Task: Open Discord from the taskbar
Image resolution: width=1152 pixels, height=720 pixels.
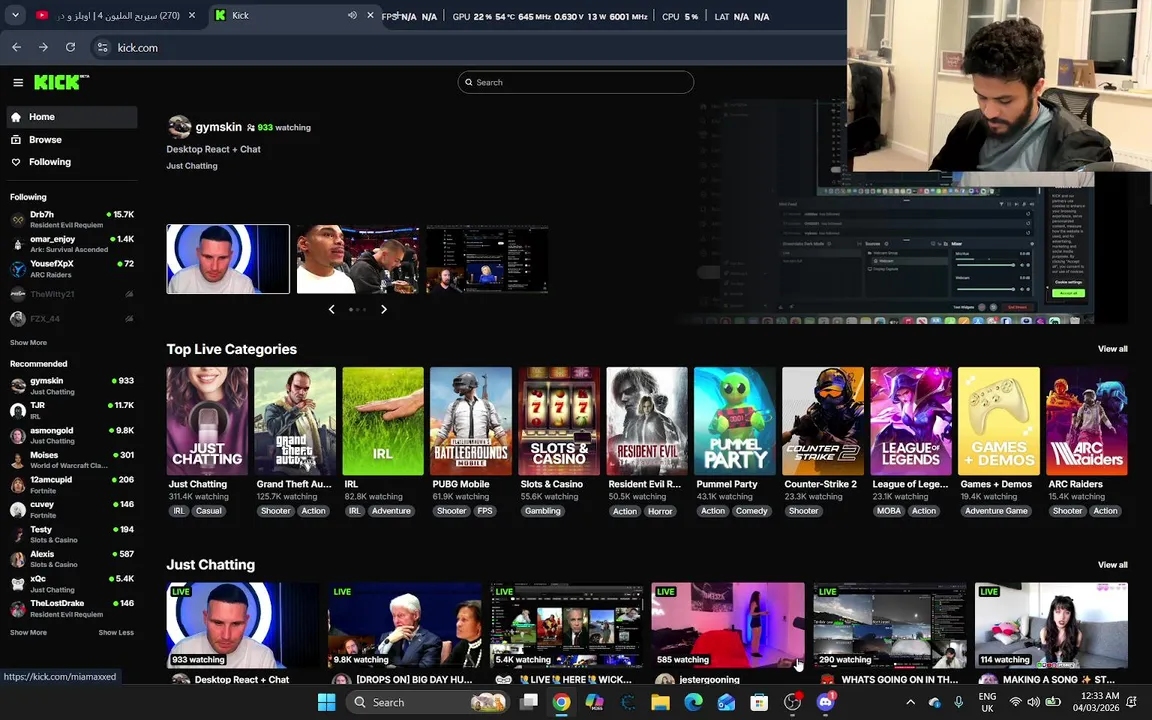Action: coord(825,702)
